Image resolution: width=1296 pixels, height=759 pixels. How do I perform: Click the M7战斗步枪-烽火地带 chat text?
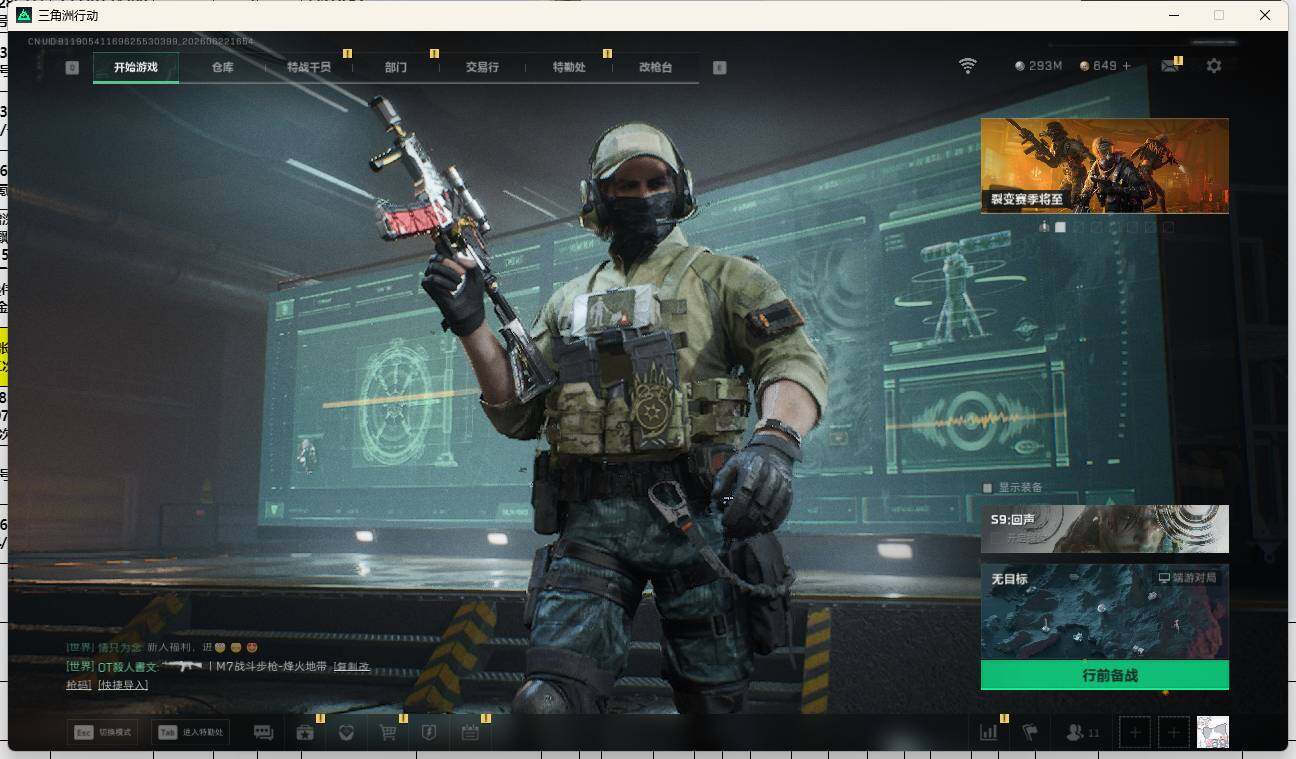272,666
